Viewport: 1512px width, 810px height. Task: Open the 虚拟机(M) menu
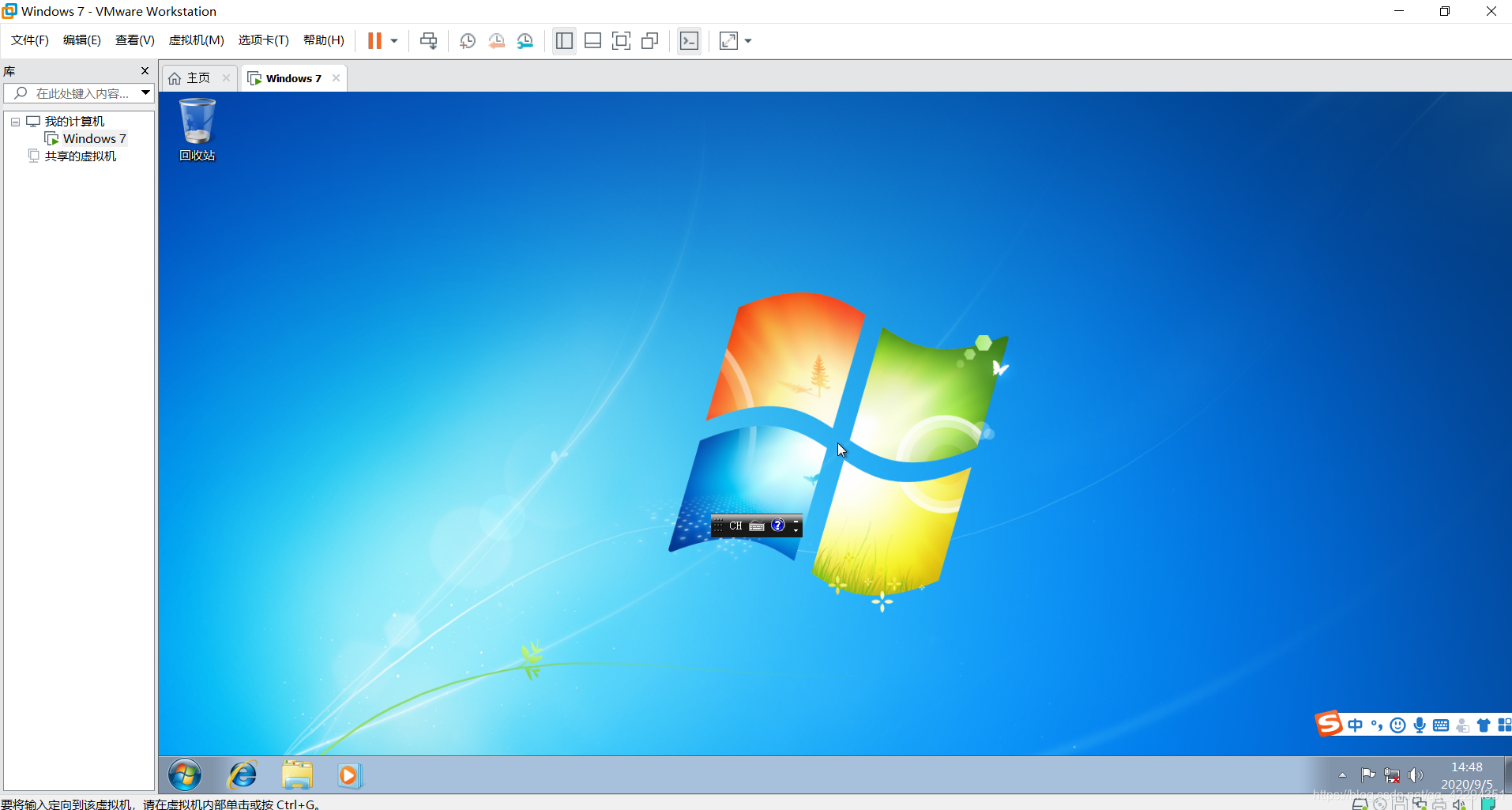[197, 40]
